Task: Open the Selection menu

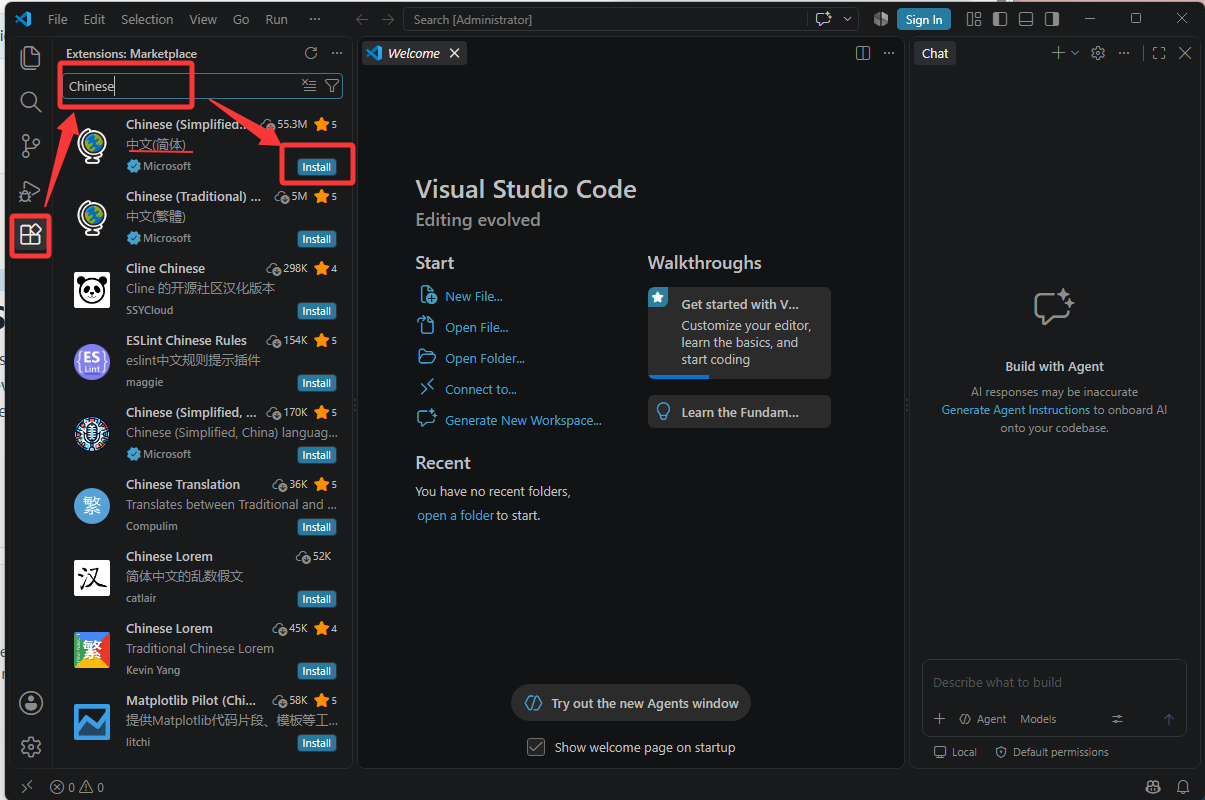Action: (146, 19)
